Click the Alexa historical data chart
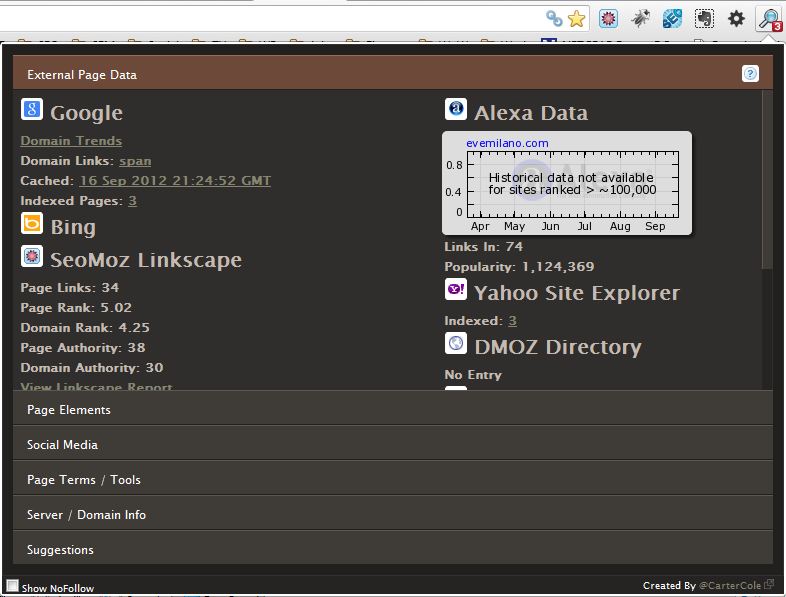This screenshot has width=786, height=597. click(x=567, y=183)
